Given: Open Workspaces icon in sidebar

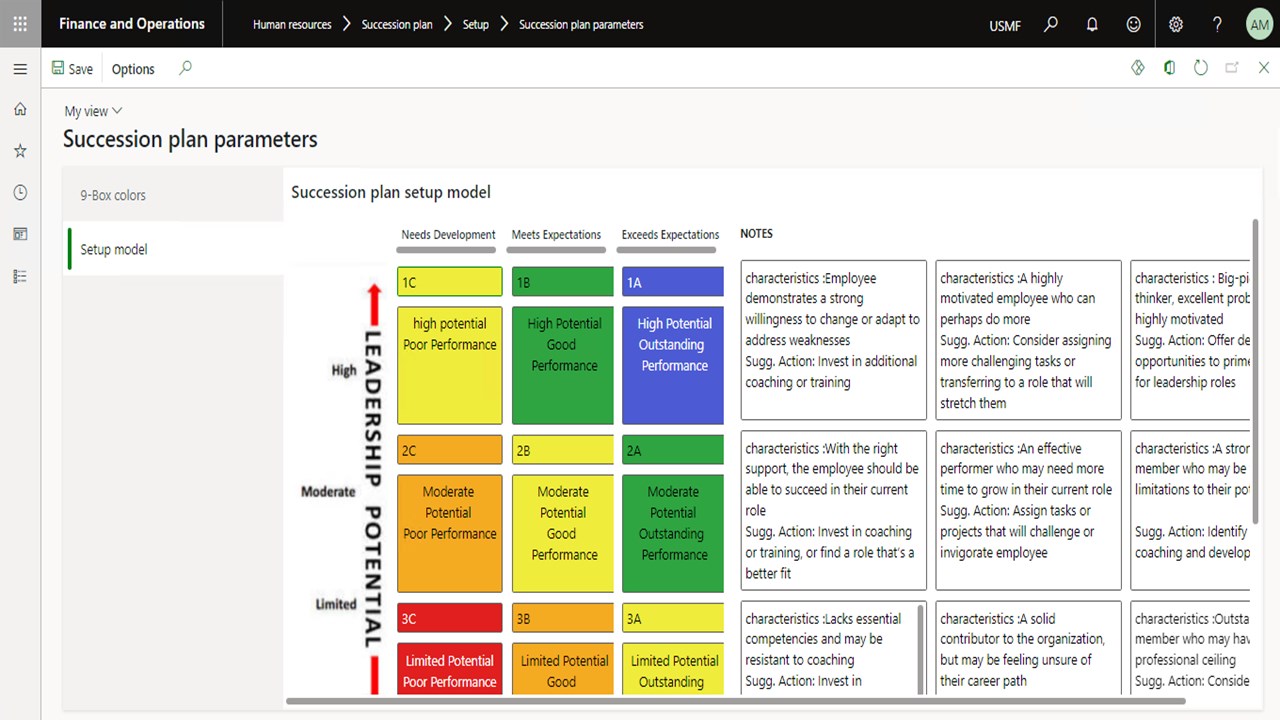Looking at the screenshot, I should coord(20,234).
